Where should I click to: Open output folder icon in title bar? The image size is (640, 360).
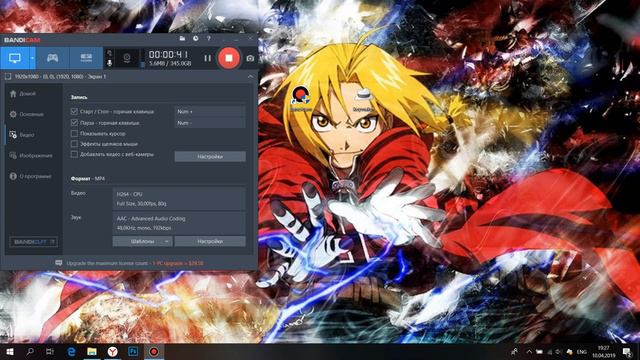[x=182, y=38]
